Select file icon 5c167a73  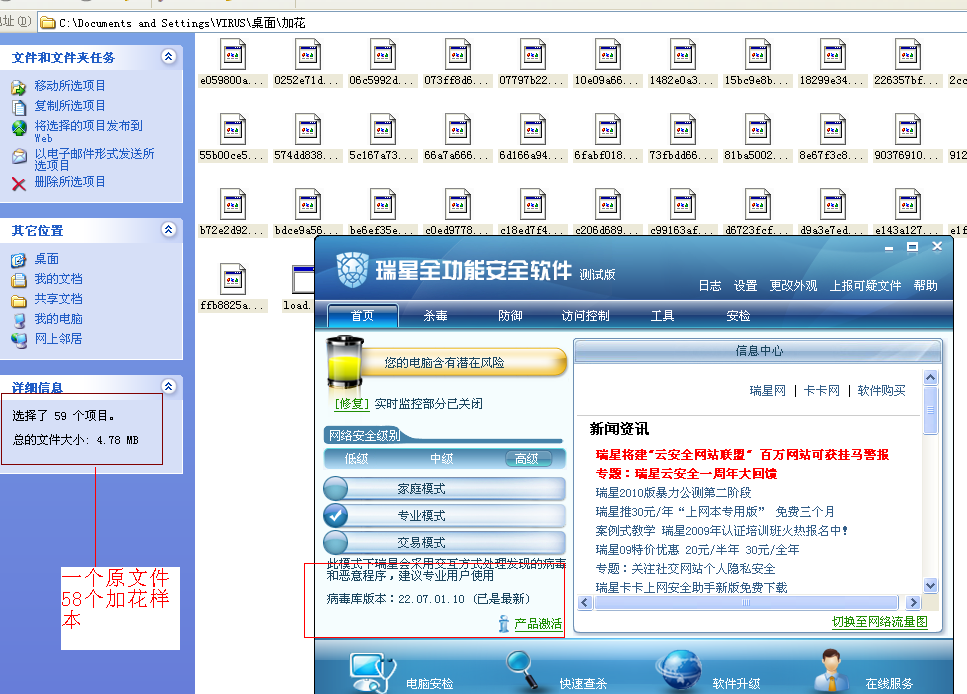tap(383, 130)
